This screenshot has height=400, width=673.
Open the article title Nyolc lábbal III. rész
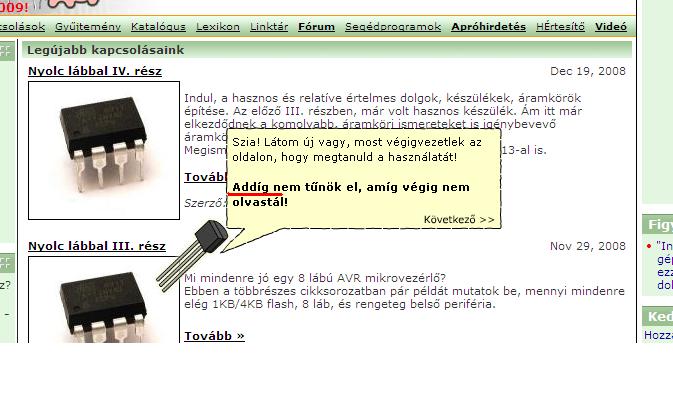(x=97, y=246)
